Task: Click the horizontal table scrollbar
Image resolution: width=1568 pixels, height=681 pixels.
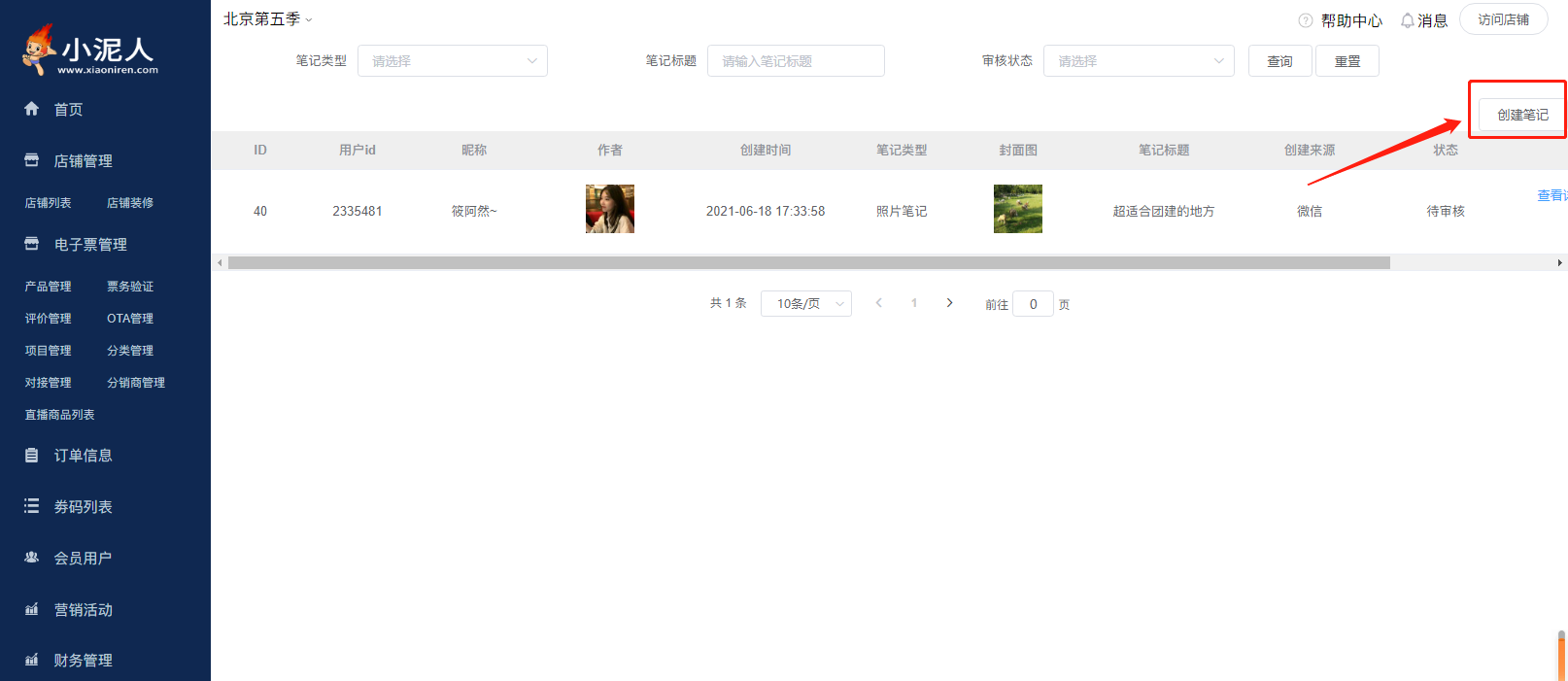Action: [x=808, y=263]
